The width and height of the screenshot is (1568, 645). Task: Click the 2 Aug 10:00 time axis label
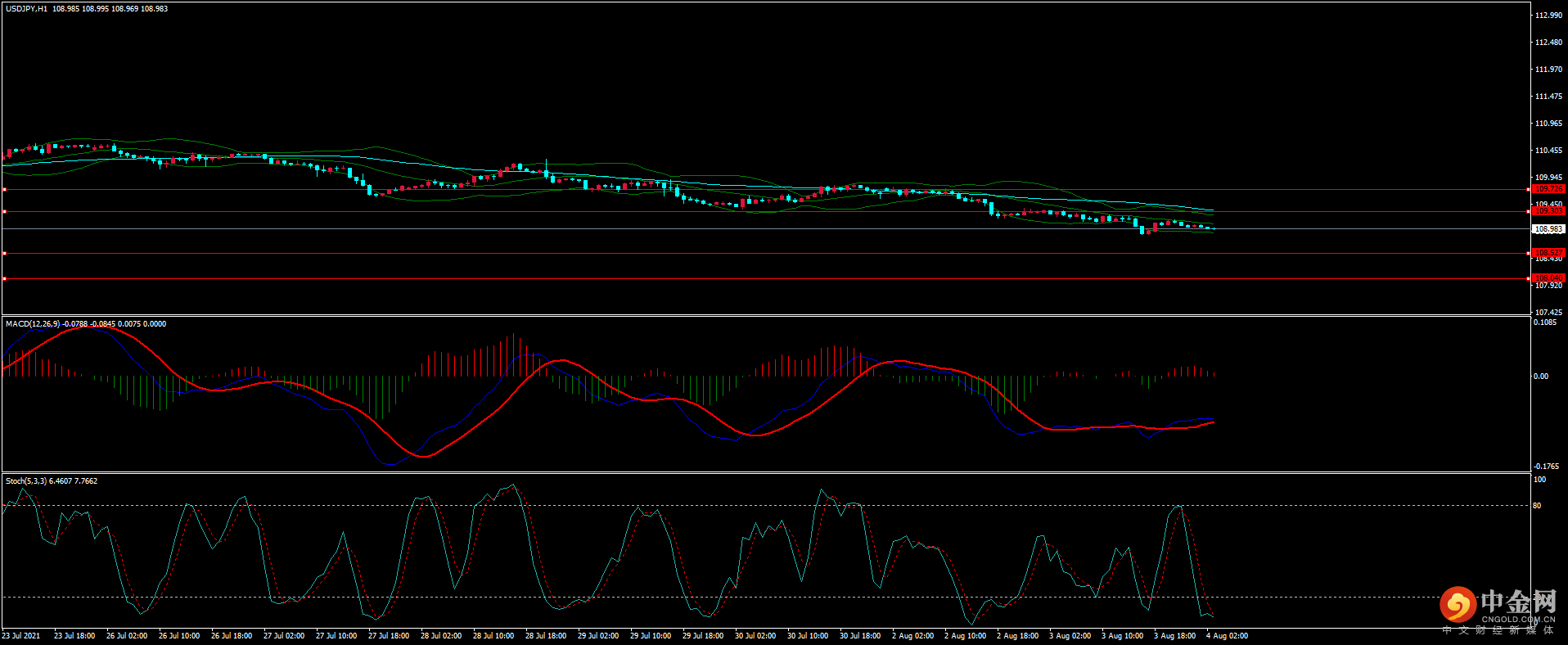(x=965, y=636)
